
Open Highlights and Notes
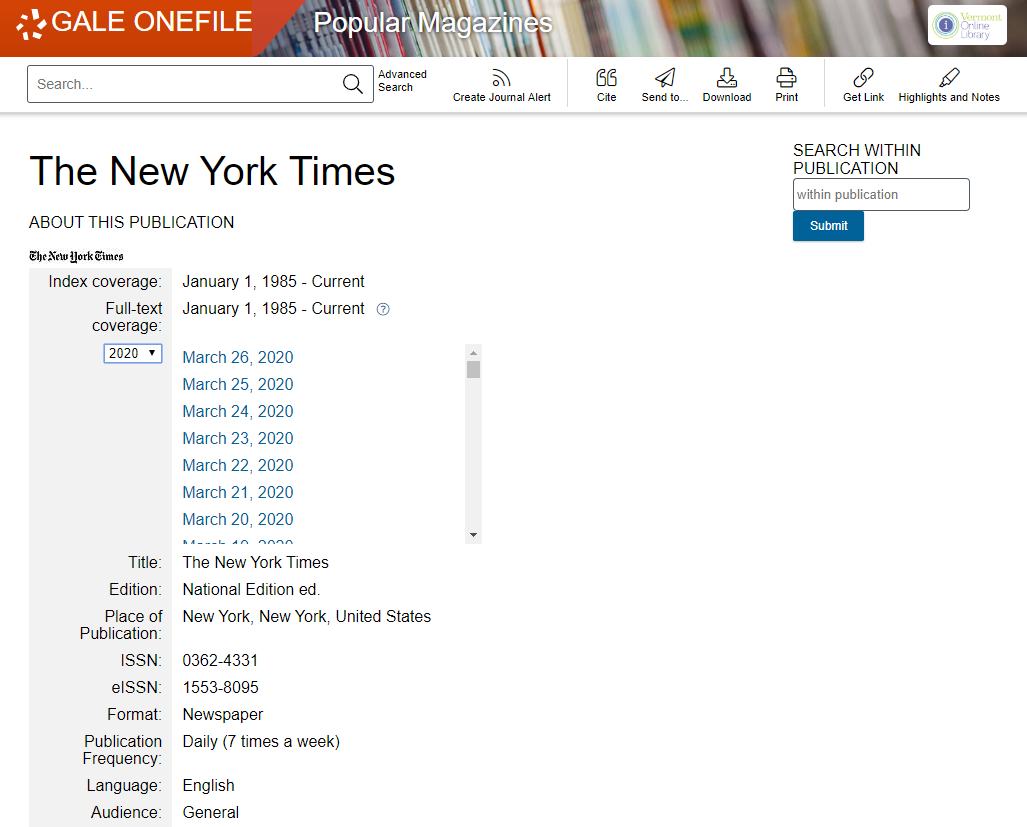[949, 86]
